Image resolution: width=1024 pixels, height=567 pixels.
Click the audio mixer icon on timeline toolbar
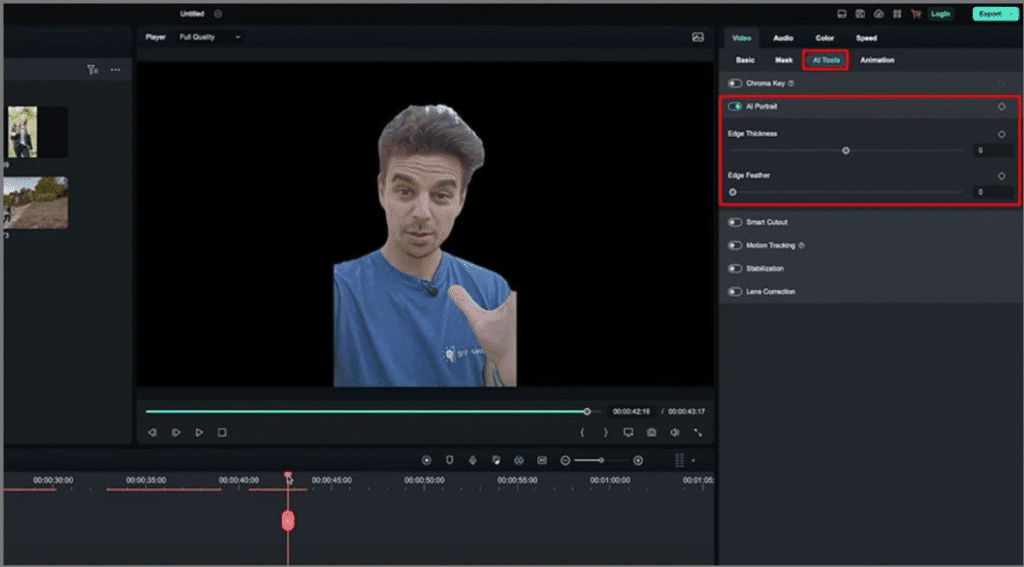(x=496, y=461)
